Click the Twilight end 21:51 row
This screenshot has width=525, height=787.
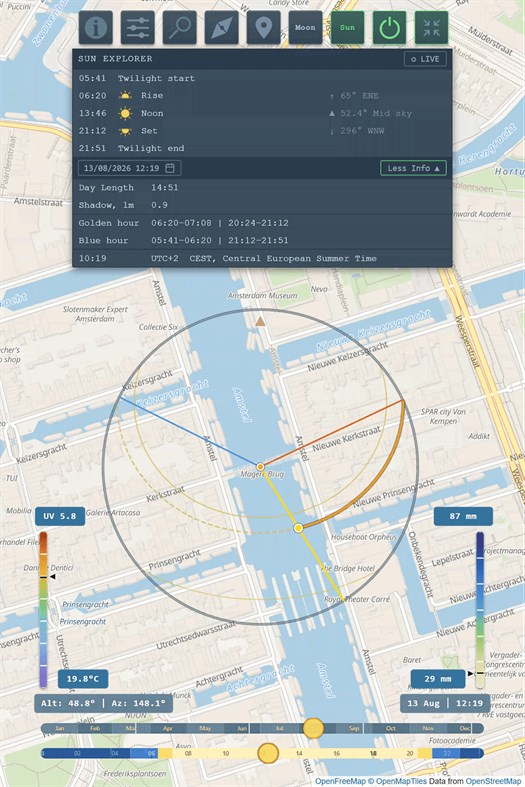(262, 149)
